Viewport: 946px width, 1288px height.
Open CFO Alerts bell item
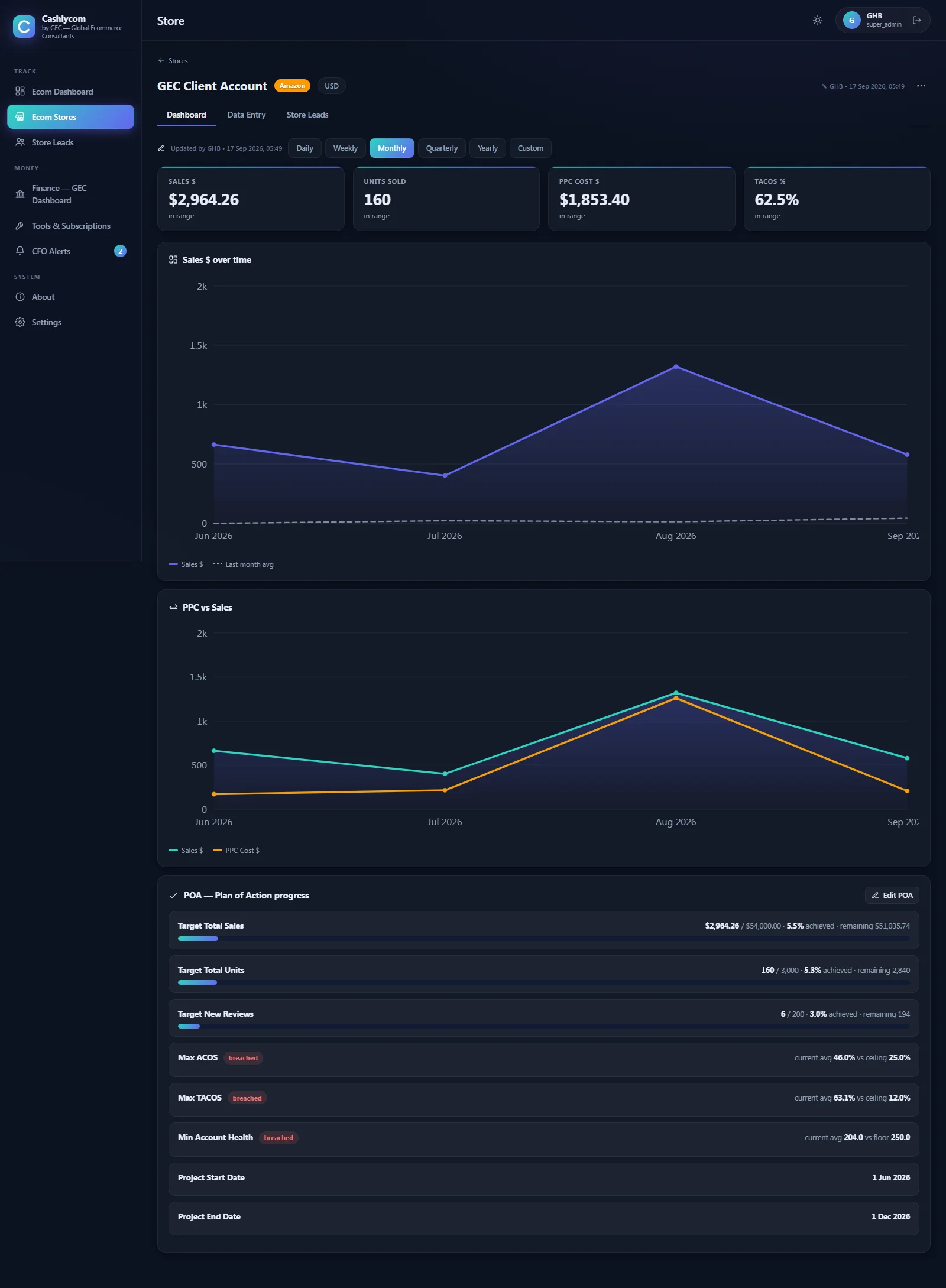pos(70,251)
